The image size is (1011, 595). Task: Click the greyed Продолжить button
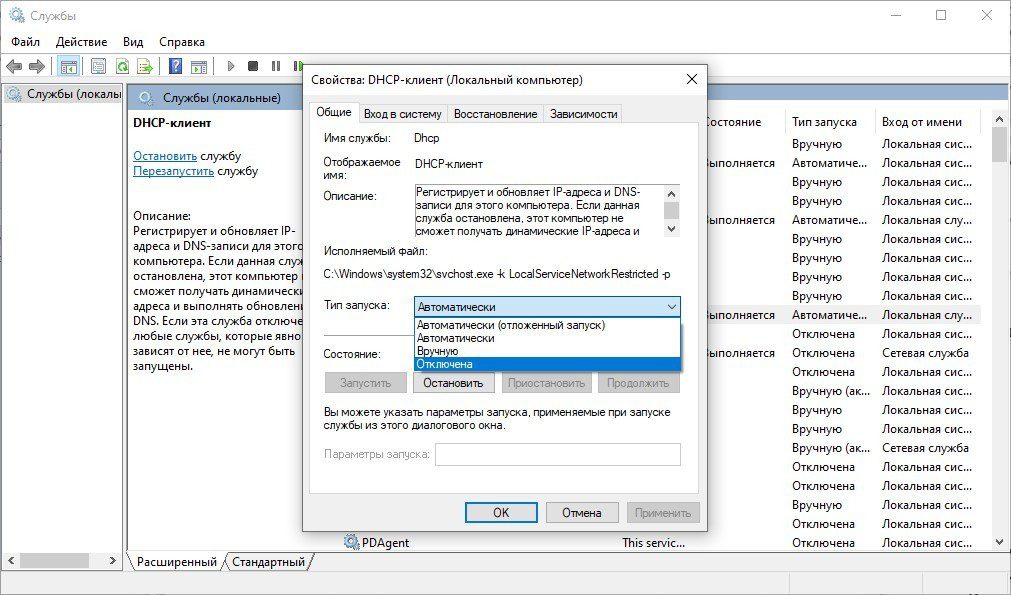pyautogui.click(x=638, y=383)
